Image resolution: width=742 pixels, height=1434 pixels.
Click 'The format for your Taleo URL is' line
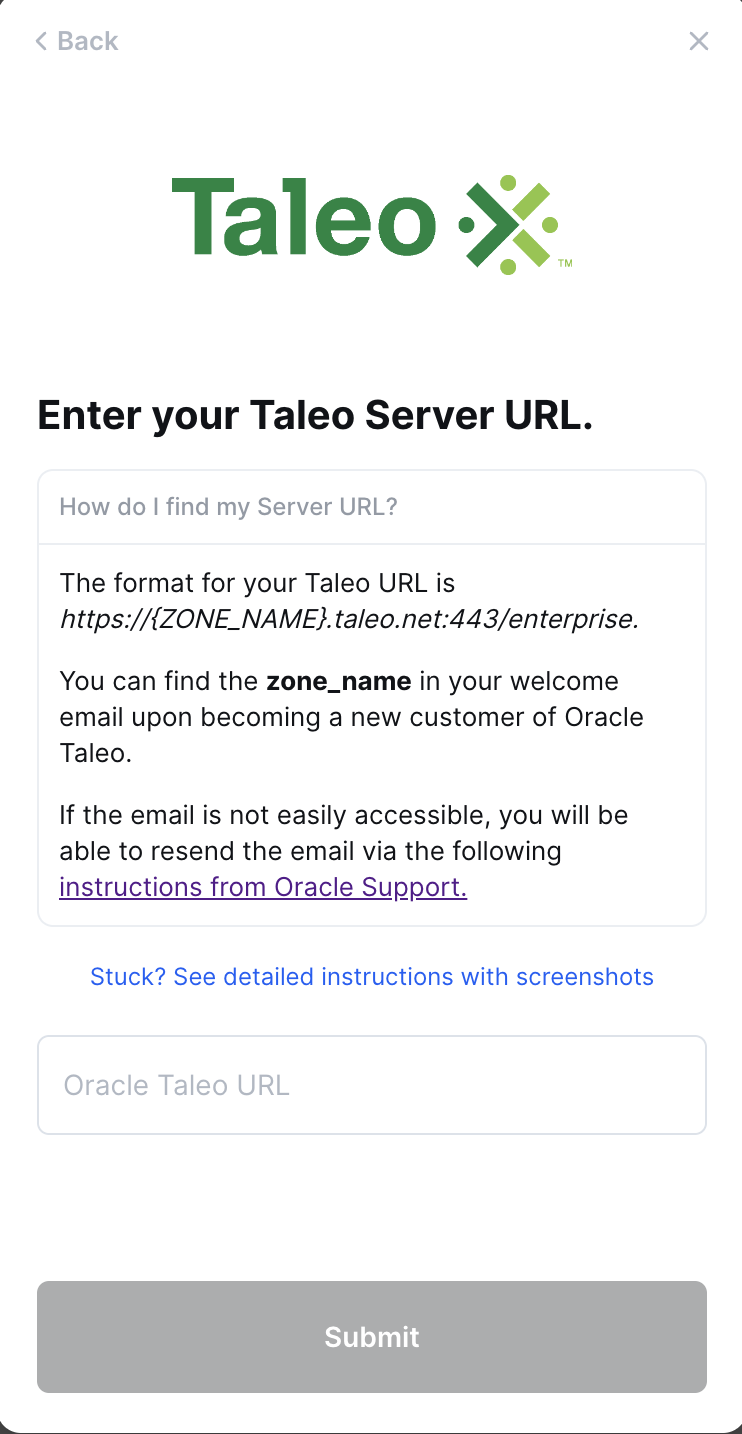click(257, 582)
